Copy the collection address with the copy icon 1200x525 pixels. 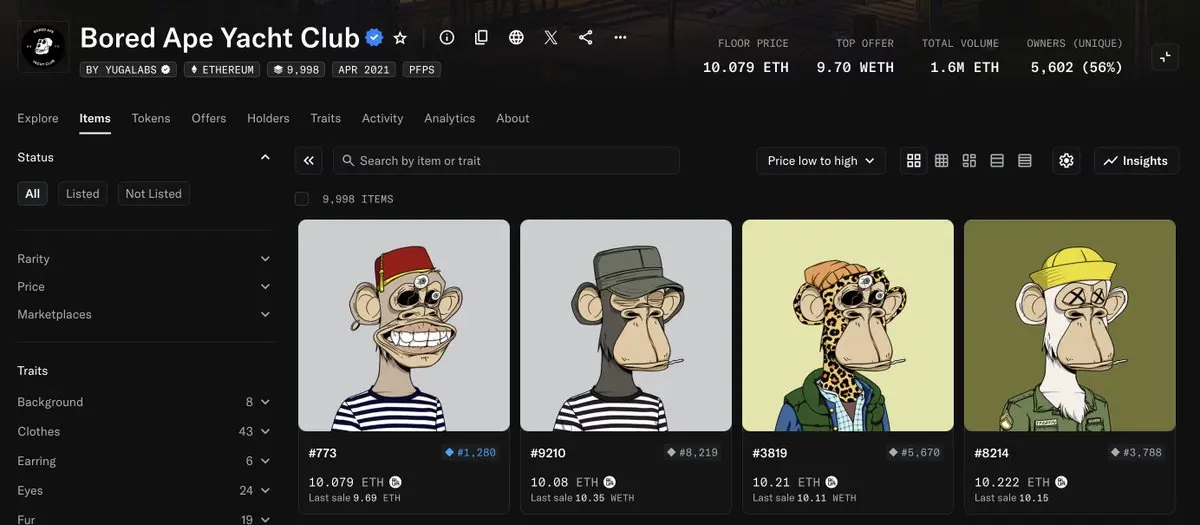click(481, 38)
